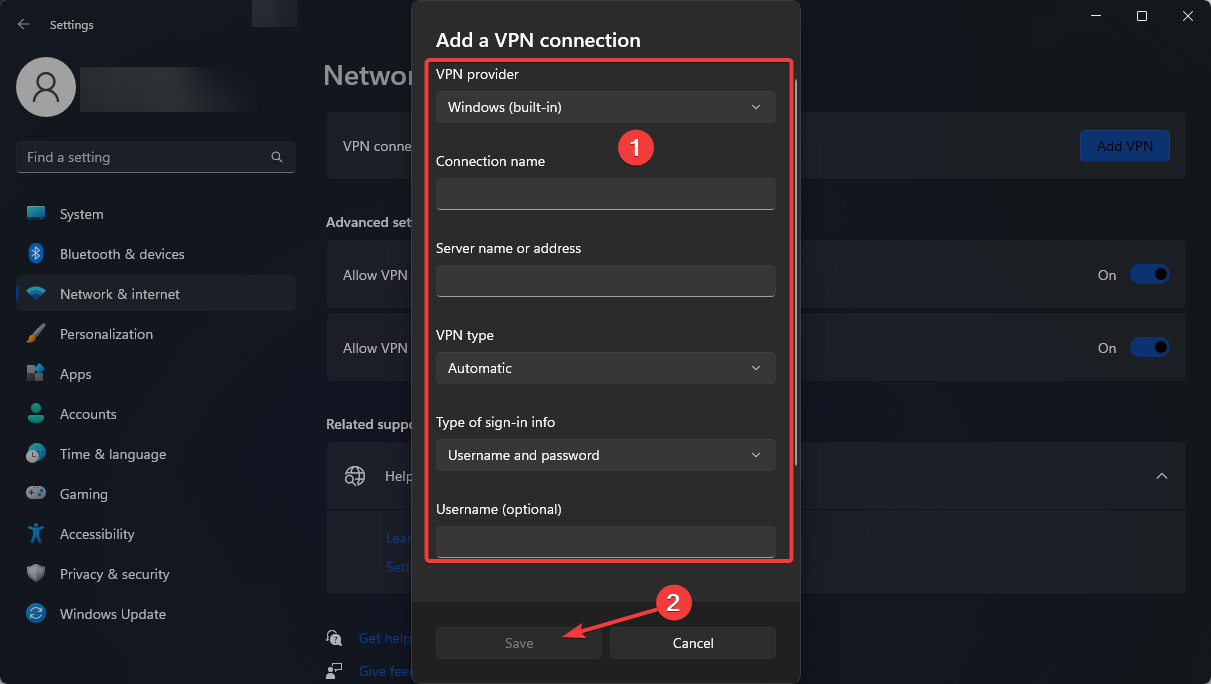Click the Connection name input field
Screen dimensions: 1211x684
tap(605, 194)
